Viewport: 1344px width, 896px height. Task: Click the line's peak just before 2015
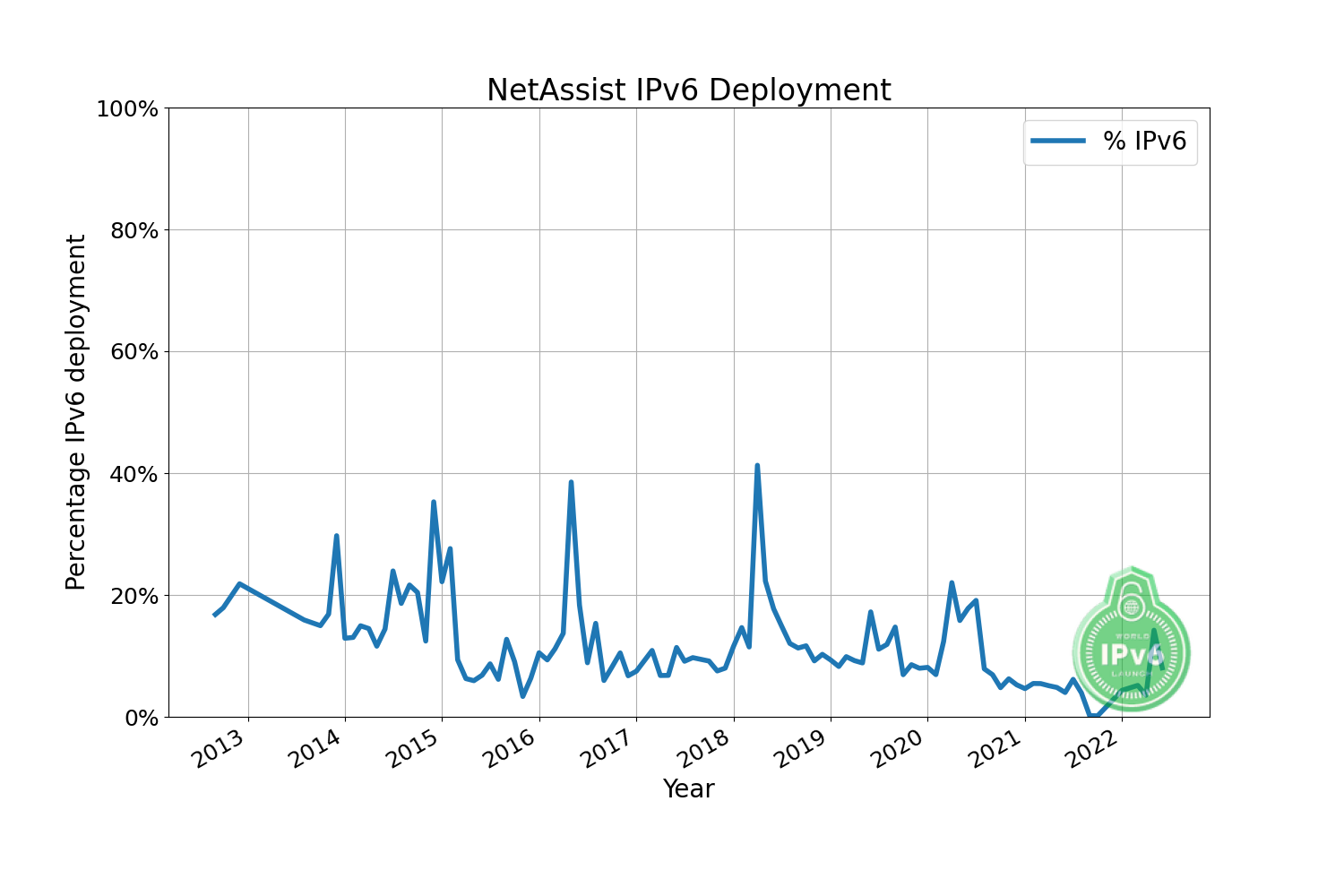[x=434, y=503]
